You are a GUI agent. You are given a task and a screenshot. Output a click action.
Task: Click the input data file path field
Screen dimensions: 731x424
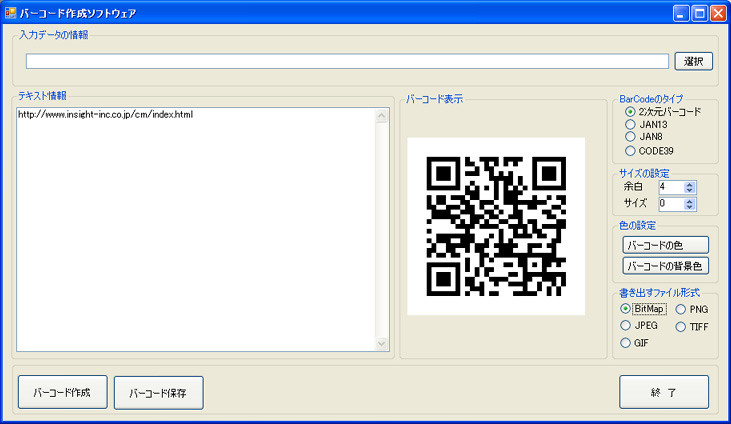point(347,61)
